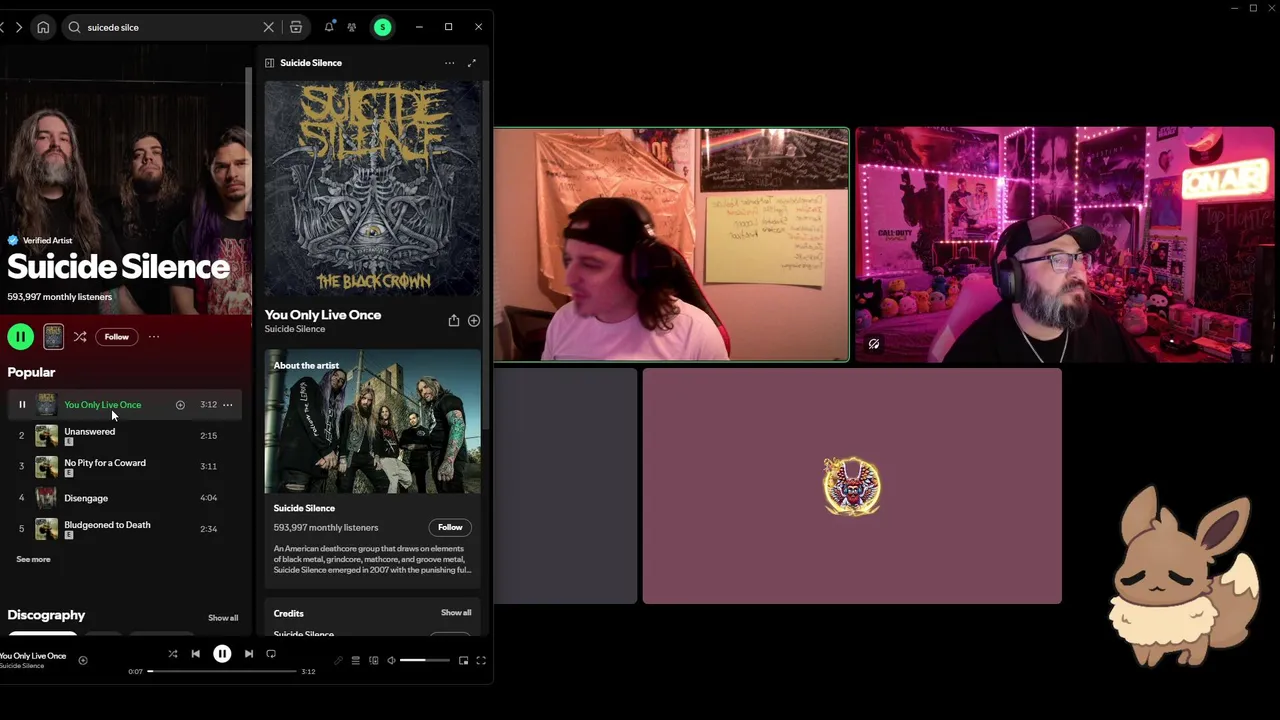This screenshot has width=1280, height=720.
Task: Open more options for first track row
Action: (x=228, y=405)
